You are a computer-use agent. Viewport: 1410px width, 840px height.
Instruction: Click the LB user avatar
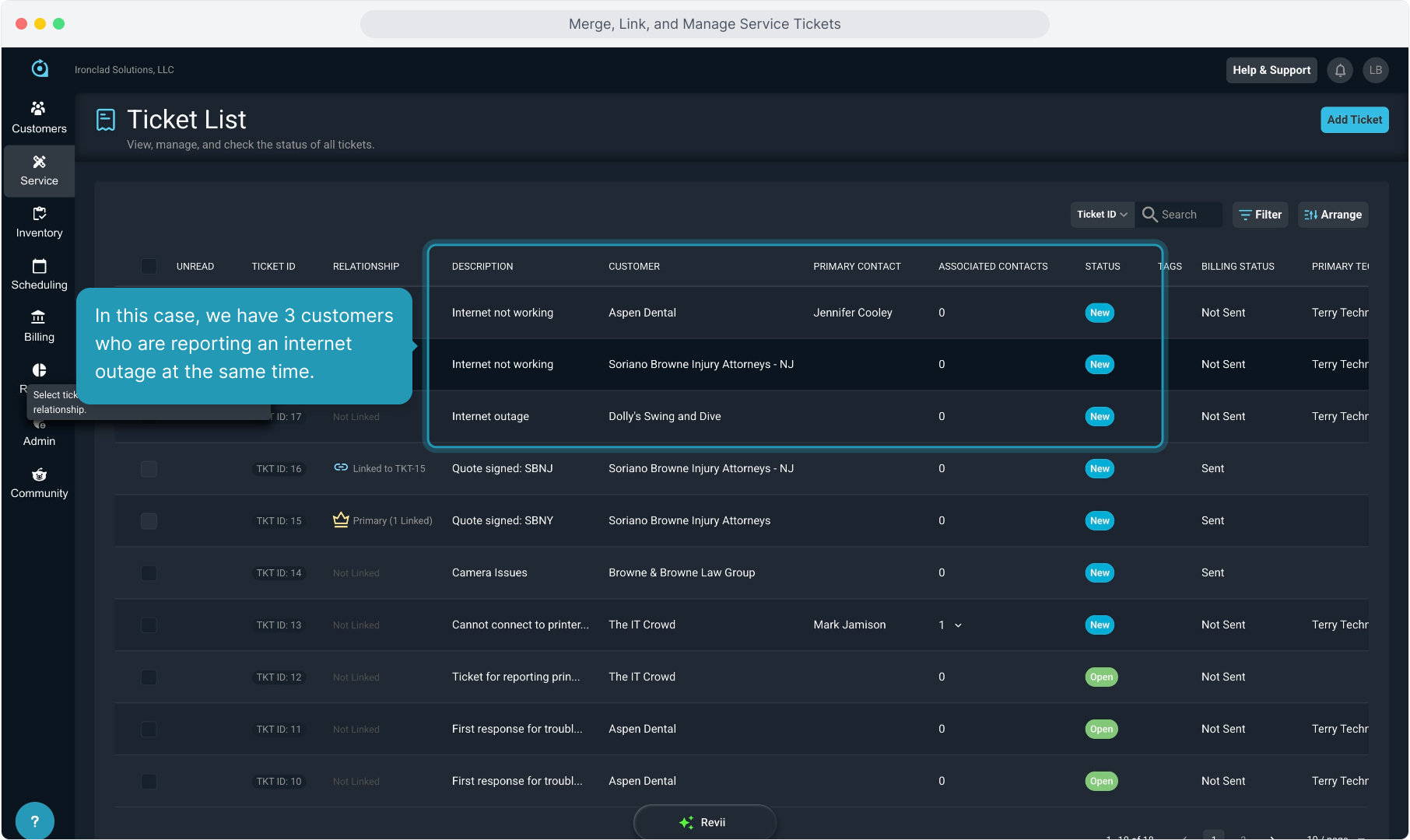(x=1375, y=70)
